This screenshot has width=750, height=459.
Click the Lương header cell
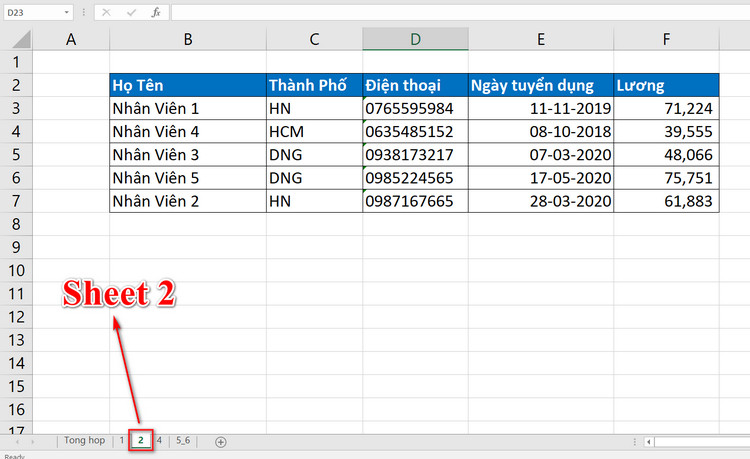point(666,85)
